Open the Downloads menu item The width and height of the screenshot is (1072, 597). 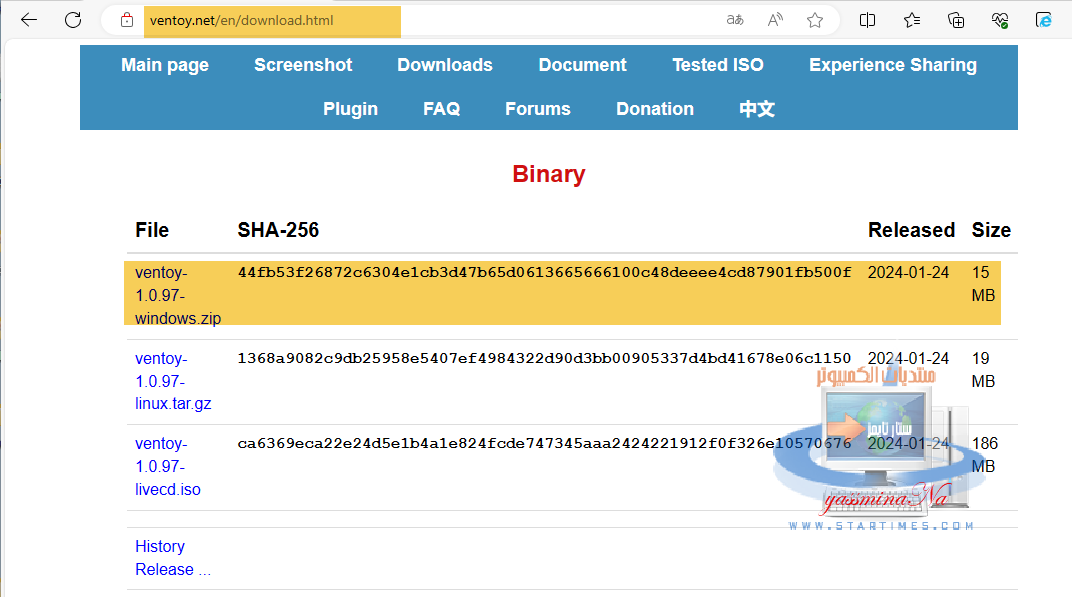[444, 65]
